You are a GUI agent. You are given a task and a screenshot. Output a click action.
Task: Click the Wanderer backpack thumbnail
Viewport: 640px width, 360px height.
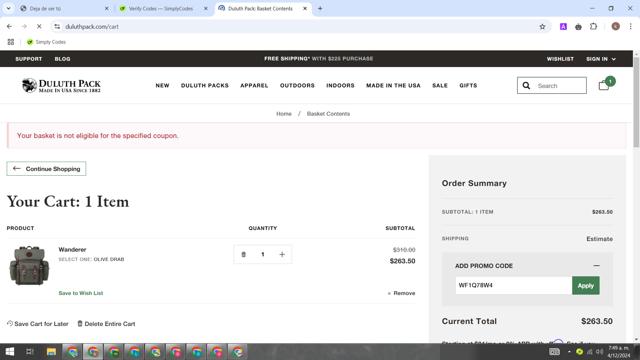pyautogui.click(x=29, y=265)
